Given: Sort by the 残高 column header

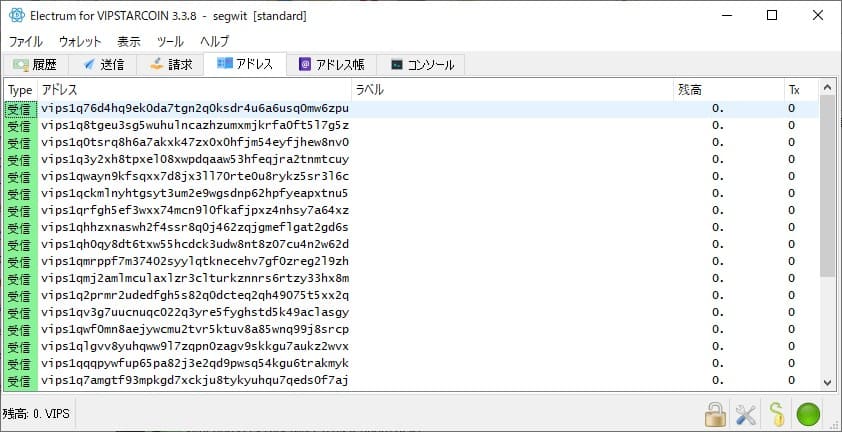Looking at the screenshot, I should 729,90.
